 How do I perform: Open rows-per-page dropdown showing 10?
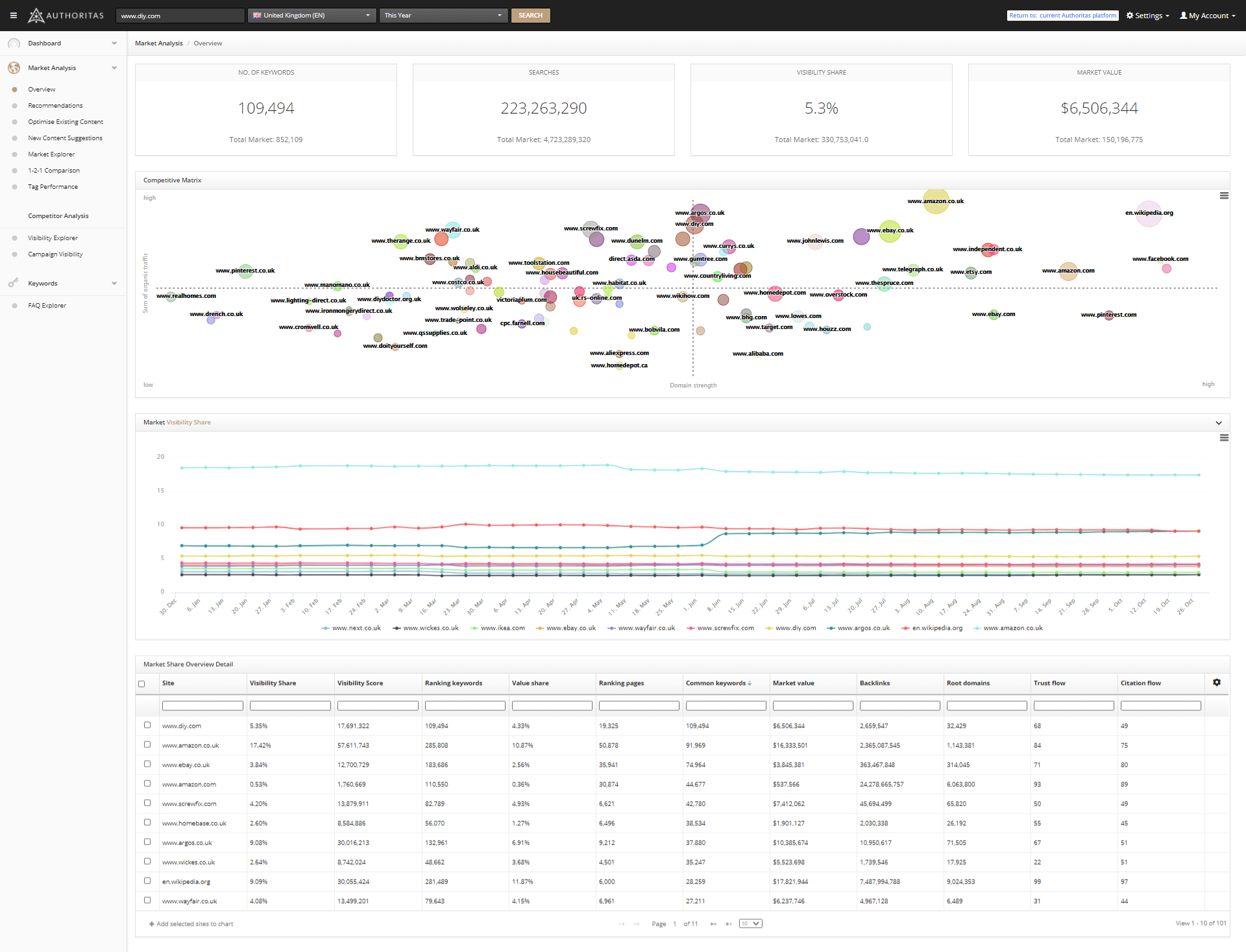click(x=750, y=924)
